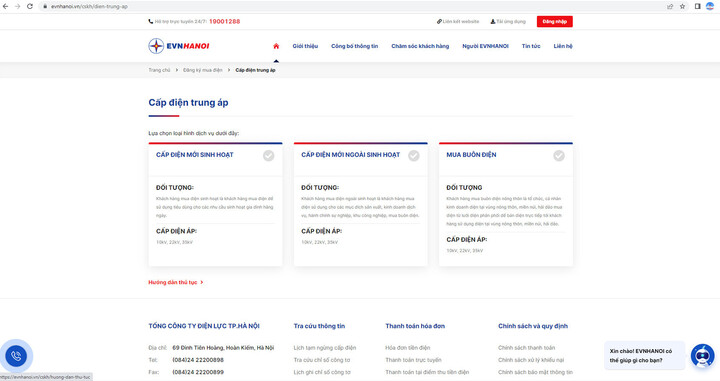The height and width of the screenshot is (381, 720).
Task: Bookmark this page with the star icon
Action: point(682,6)
